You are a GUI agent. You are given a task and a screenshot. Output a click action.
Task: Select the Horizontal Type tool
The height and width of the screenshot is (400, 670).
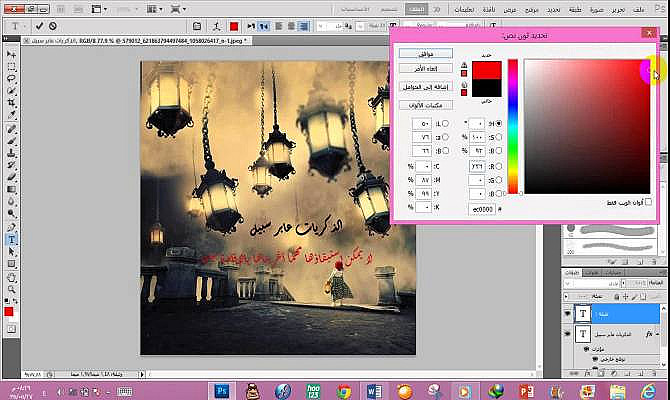(12, 240)
